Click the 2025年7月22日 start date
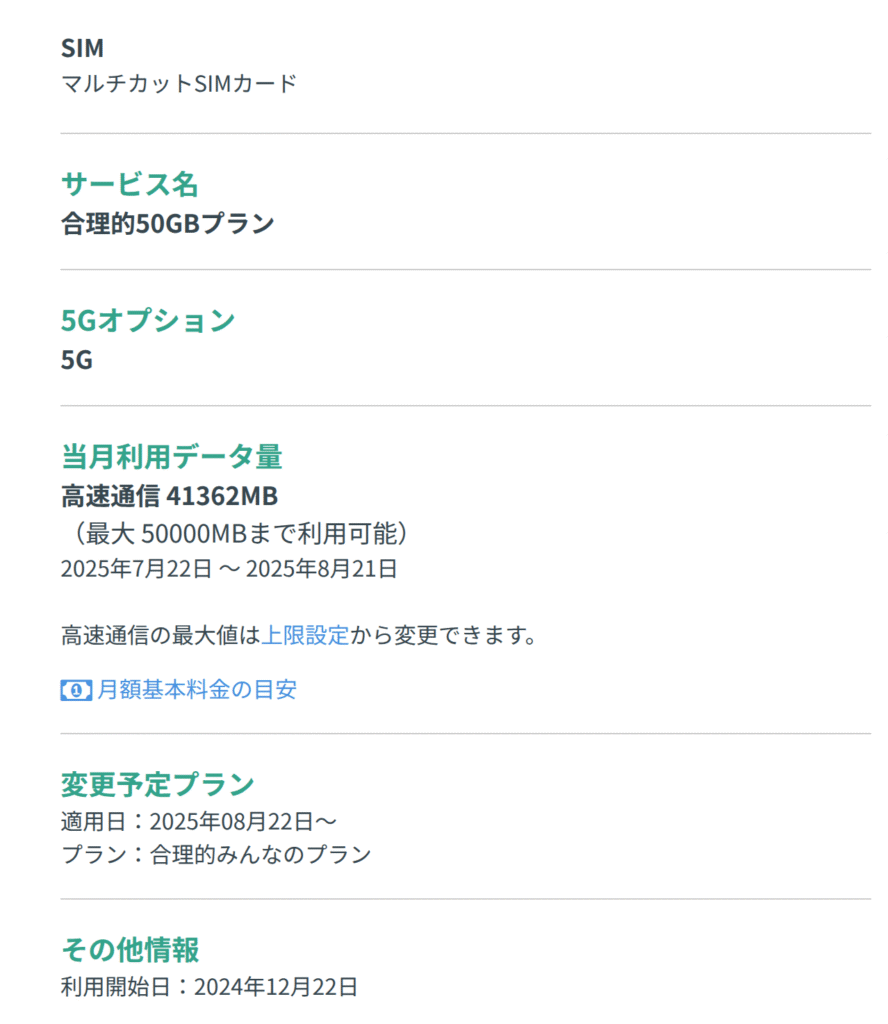The width and height of the screenshot is (888, 1024). pyautogui.click(x=136, y=569)
